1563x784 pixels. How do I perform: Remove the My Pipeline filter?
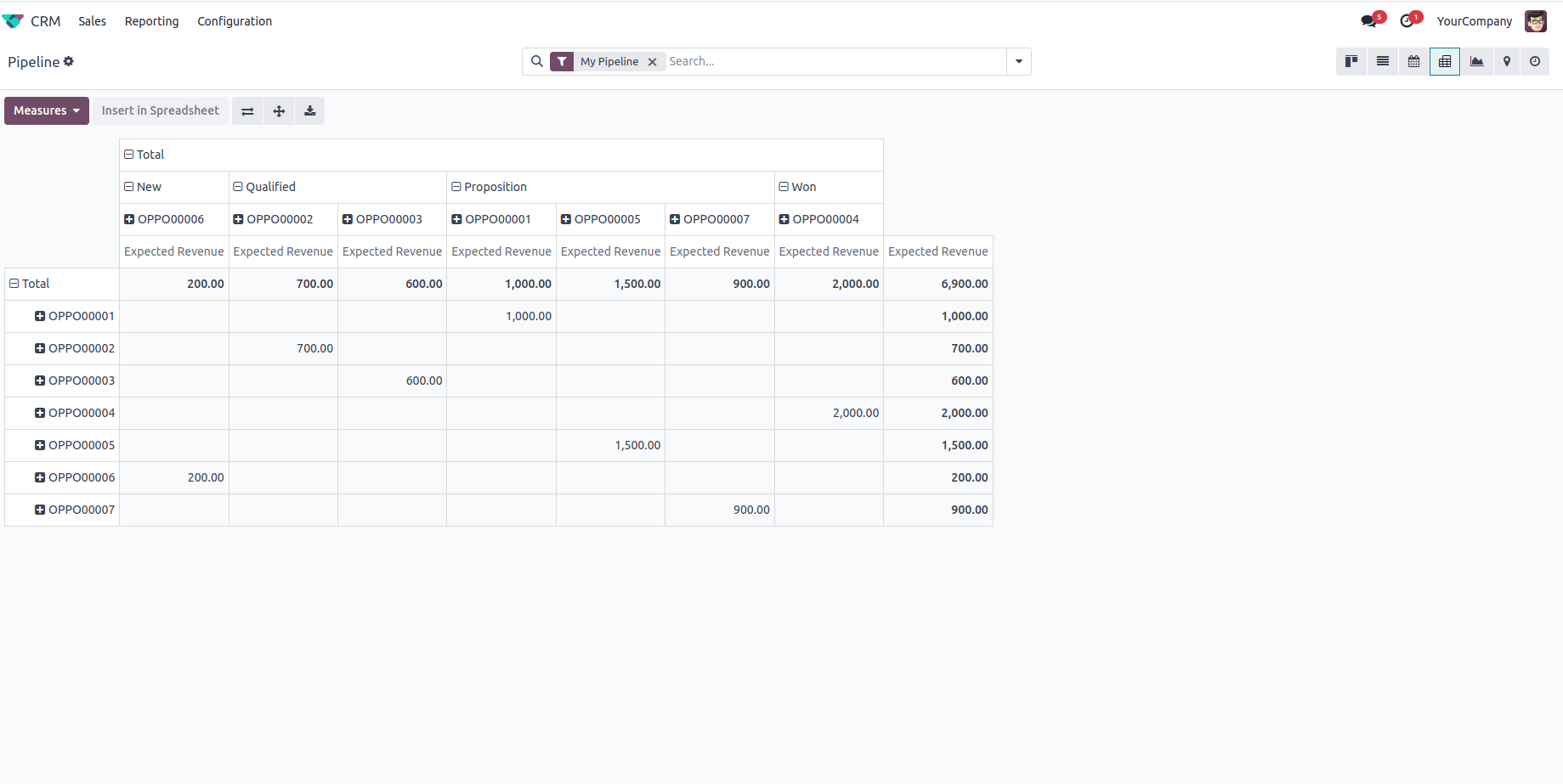click(653, 62)
